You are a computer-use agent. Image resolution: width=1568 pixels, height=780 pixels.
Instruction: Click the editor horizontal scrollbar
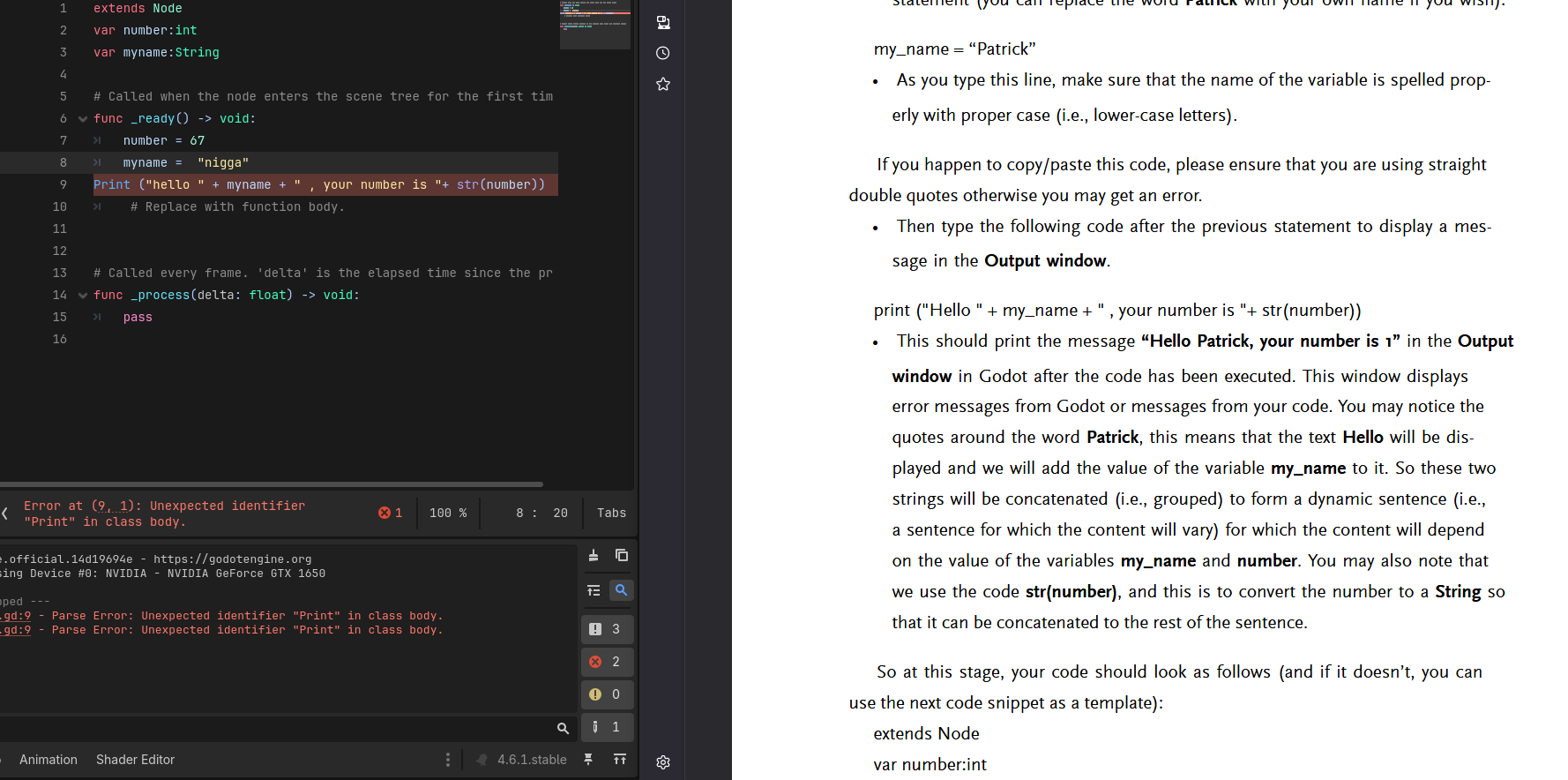272,484
